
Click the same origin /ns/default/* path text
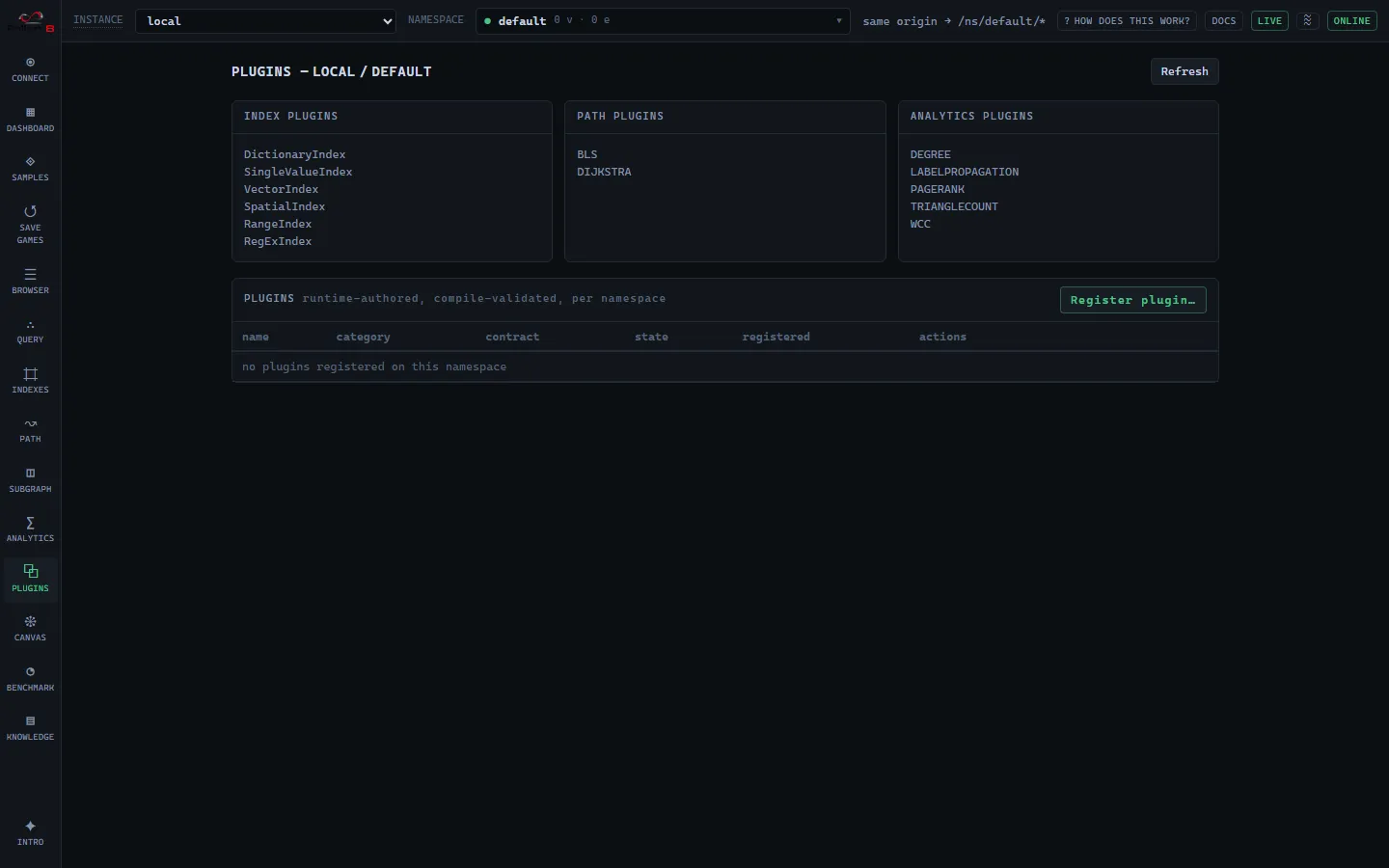pyautogui.click(x=954, y=21)
